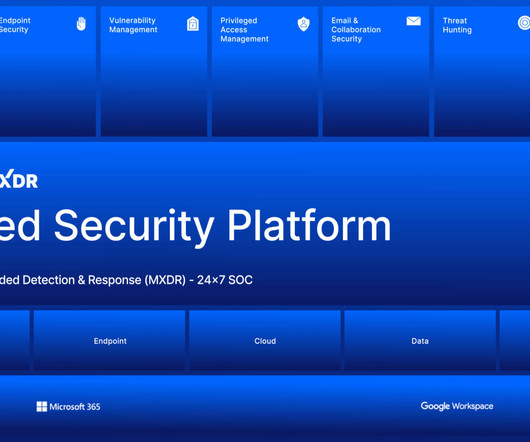530x442 pixels.
Task: Click the Detection & Response 24×7 SOC subtitle
Action: tap(126, 280)
